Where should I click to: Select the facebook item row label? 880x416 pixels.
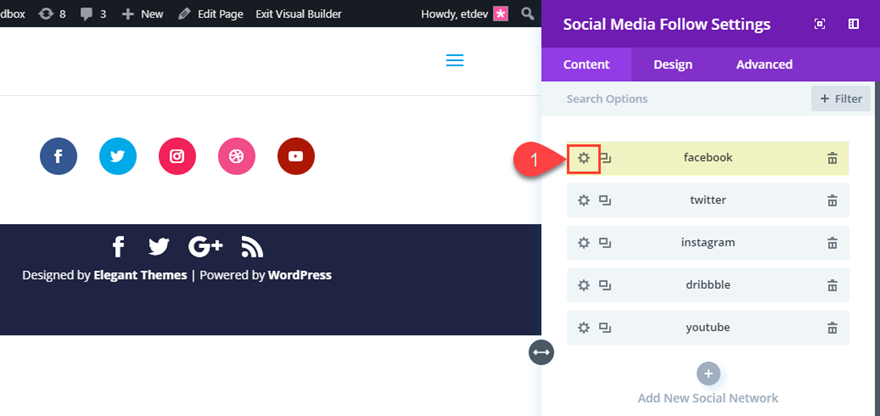(x=708, y=158)
